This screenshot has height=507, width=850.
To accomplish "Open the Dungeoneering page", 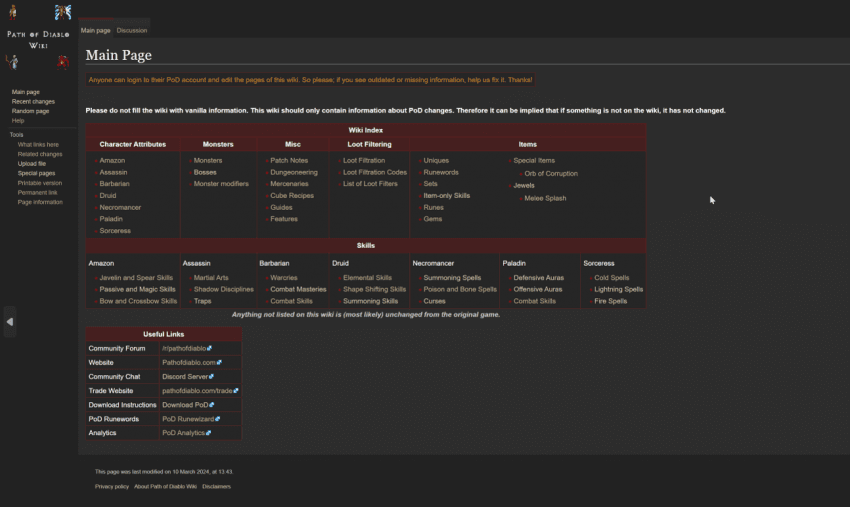I will (294, 172).
